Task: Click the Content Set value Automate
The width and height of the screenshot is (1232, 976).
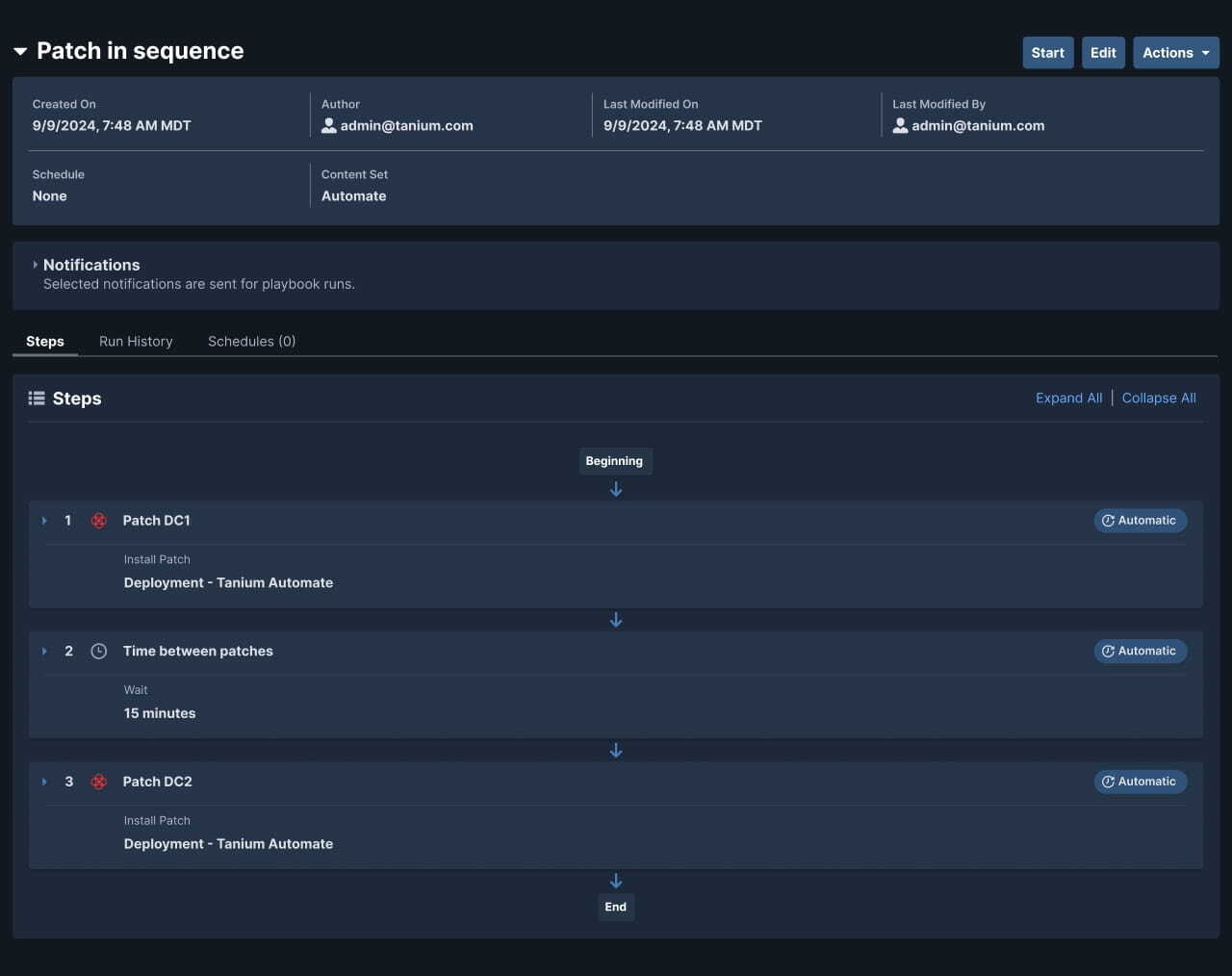Action: [x=354, y=196]
